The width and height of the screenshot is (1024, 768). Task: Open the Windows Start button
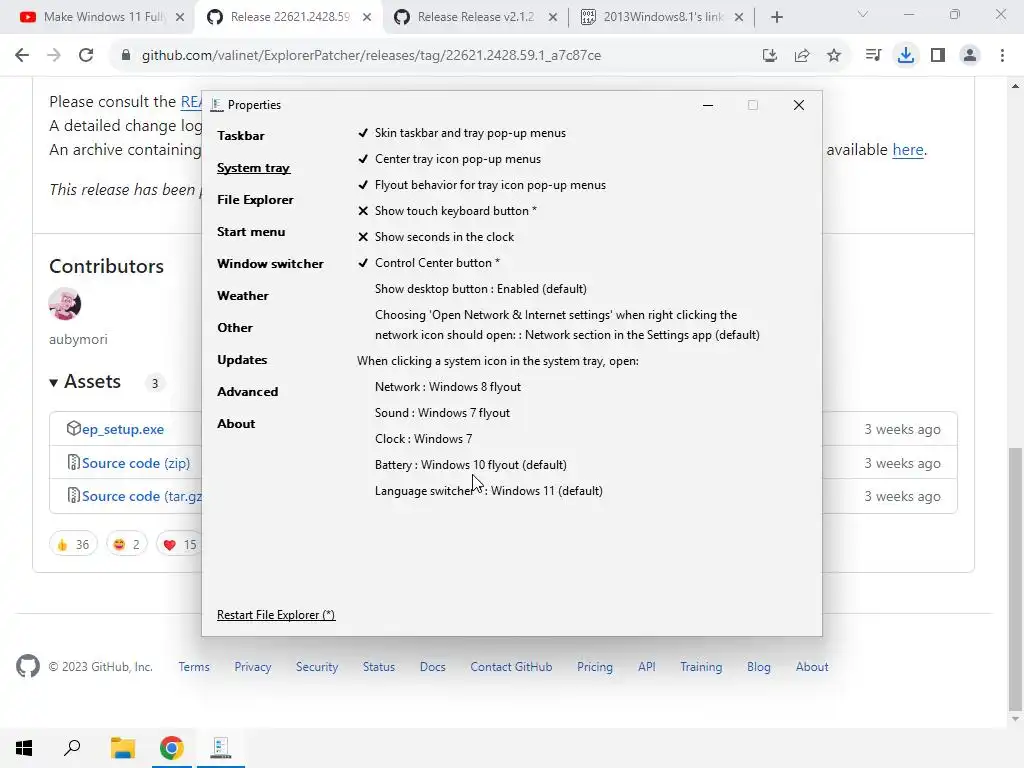coord(24,748)
